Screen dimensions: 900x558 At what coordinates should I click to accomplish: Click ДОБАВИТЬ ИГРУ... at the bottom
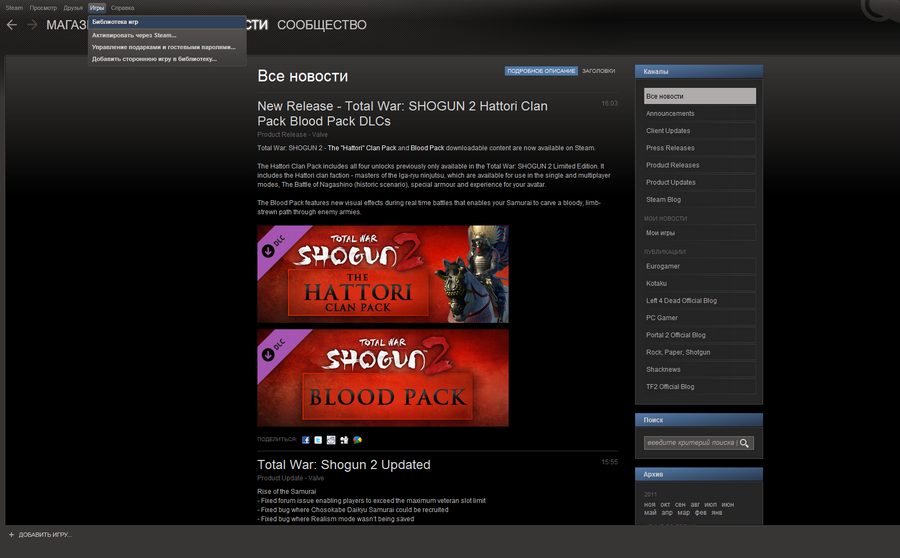[45, 534]
